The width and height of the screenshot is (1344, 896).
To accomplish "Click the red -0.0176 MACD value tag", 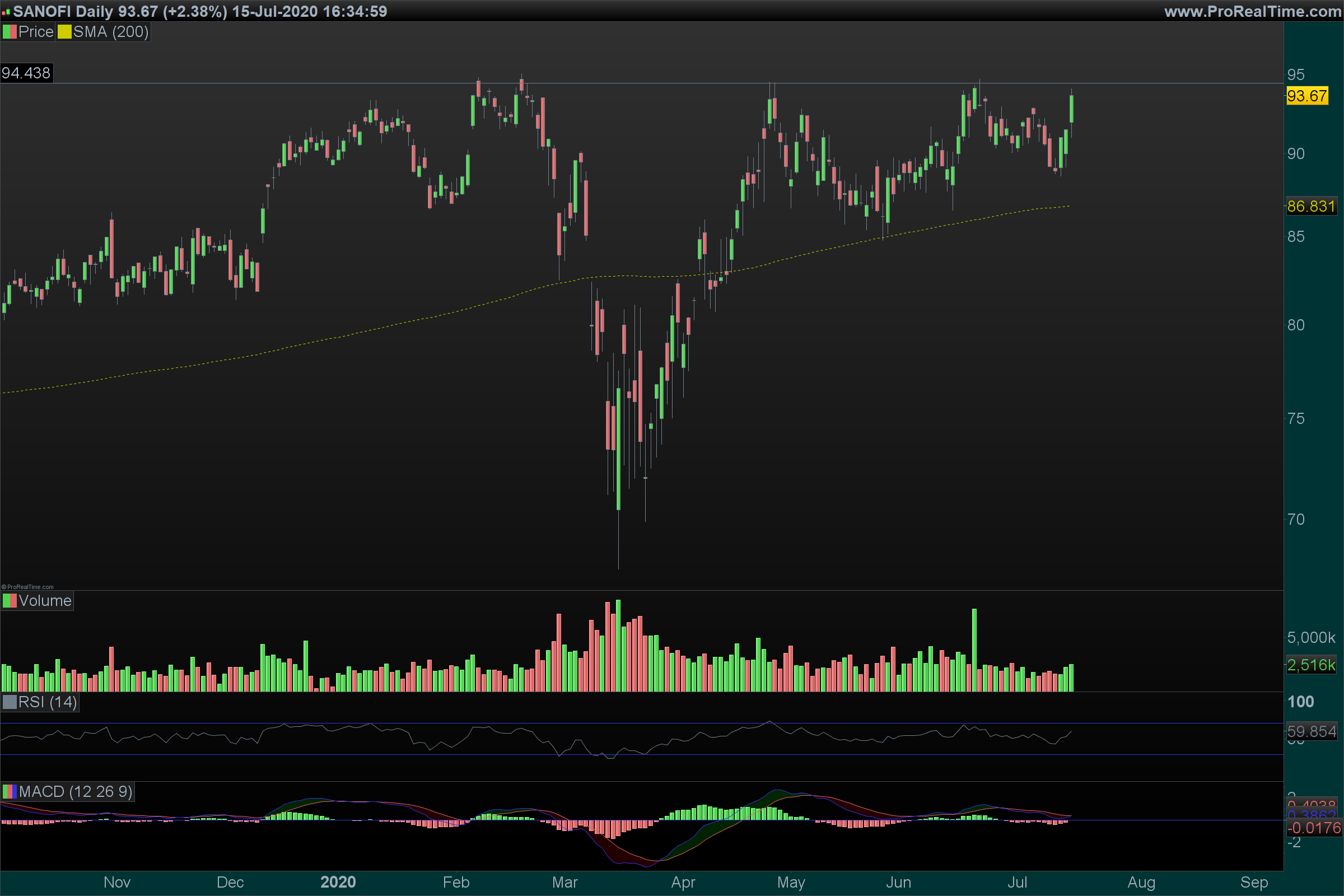I will 1313,828.
